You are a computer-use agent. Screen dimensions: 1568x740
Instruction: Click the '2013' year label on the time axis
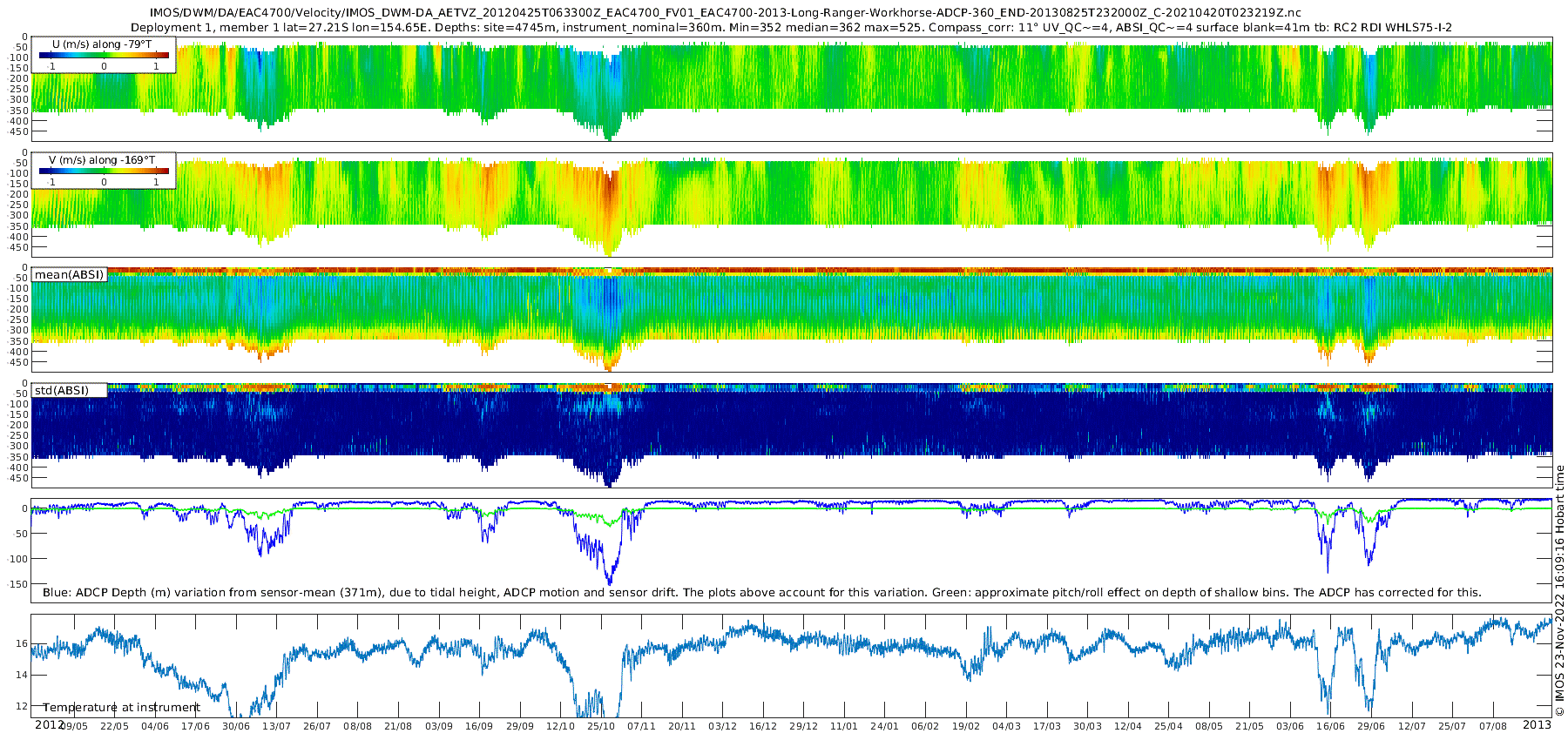1537,724
